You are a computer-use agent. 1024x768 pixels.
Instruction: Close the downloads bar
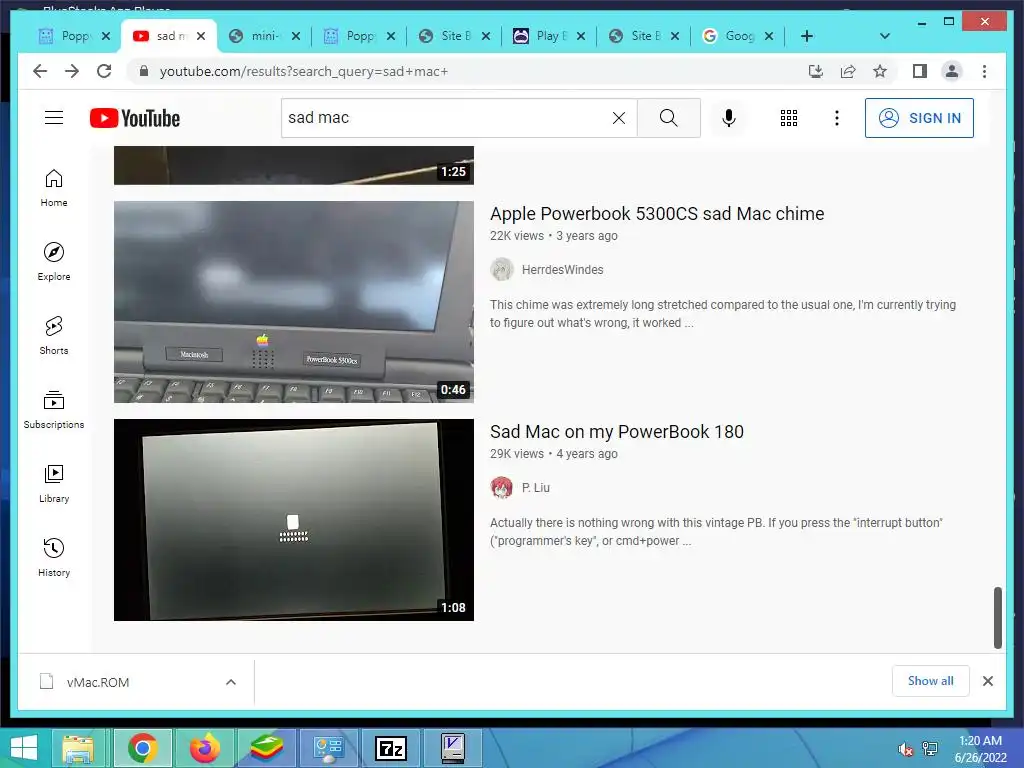[987, 680]
